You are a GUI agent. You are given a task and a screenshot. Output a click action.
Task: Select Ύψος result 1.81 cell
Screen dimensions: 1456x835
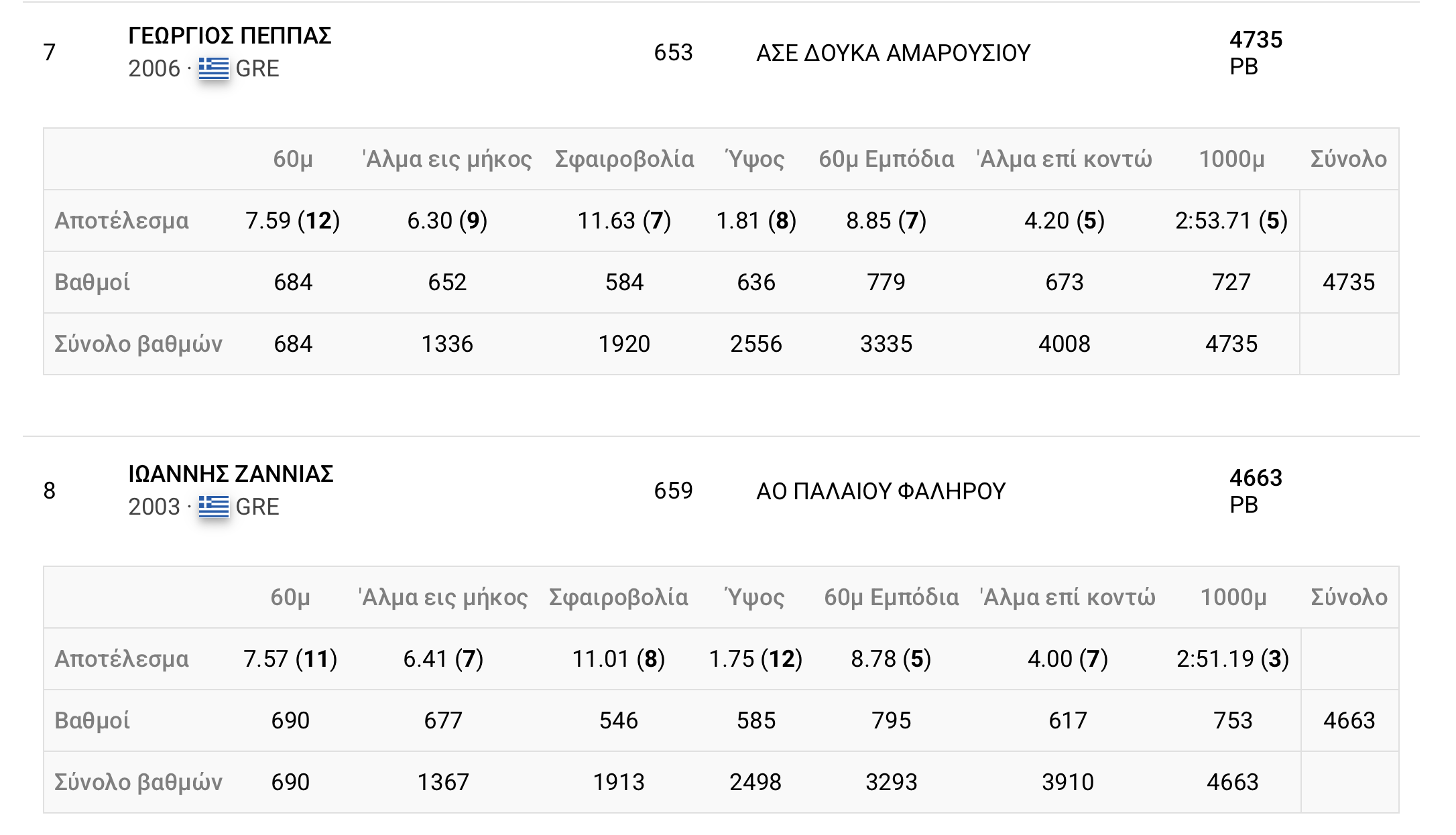[756, 220]
